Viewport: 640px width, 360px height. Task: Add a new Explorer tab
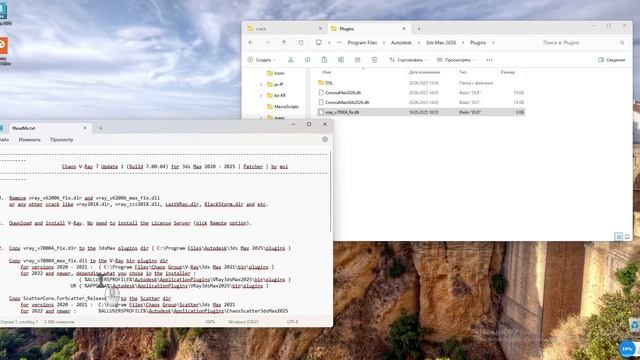[419, 29]
